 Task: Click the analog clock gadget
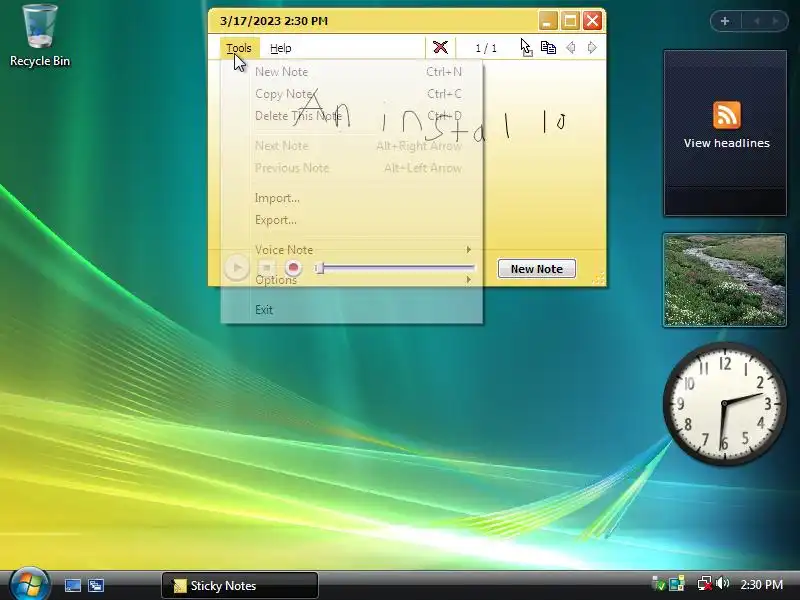pos(724,404)
